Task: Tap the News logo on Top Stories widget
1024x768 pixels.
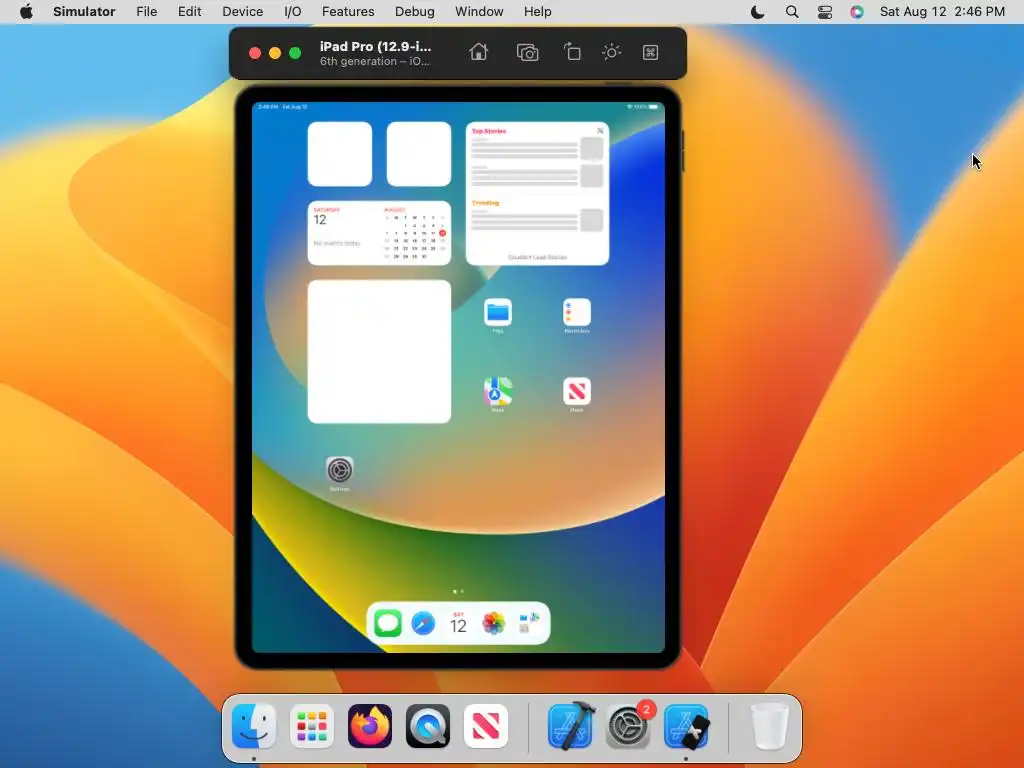Action: (x=600, y=131)
